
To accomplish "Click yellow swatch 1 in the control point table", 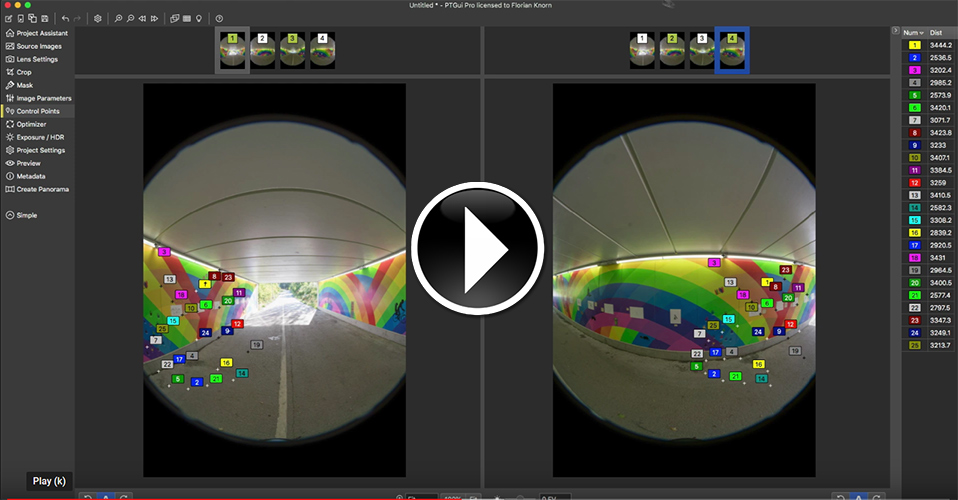I will [915, 45].
